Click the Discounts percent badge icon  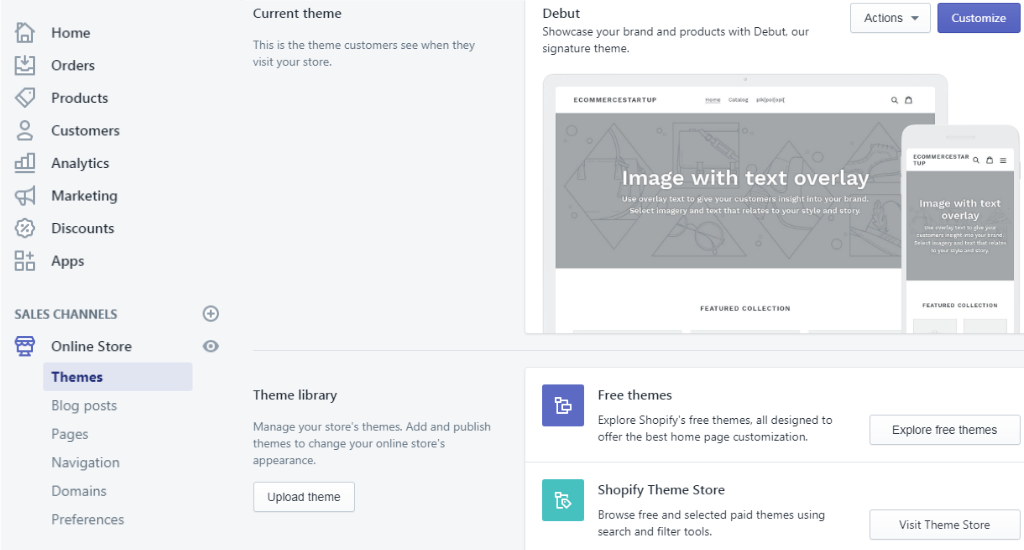pyautogui.click(x=25, y=228)
